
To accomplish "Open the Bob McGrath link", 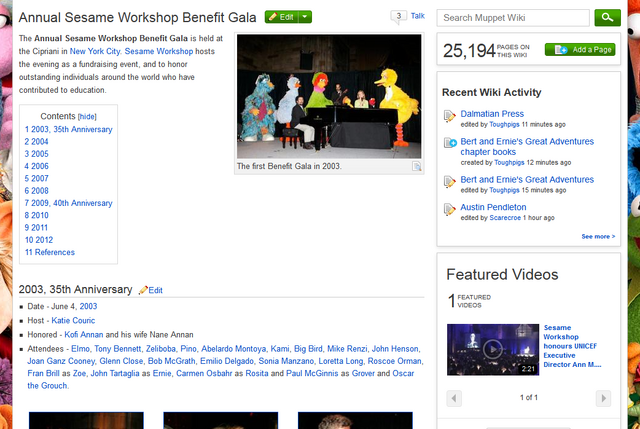I will click(171, 361).
